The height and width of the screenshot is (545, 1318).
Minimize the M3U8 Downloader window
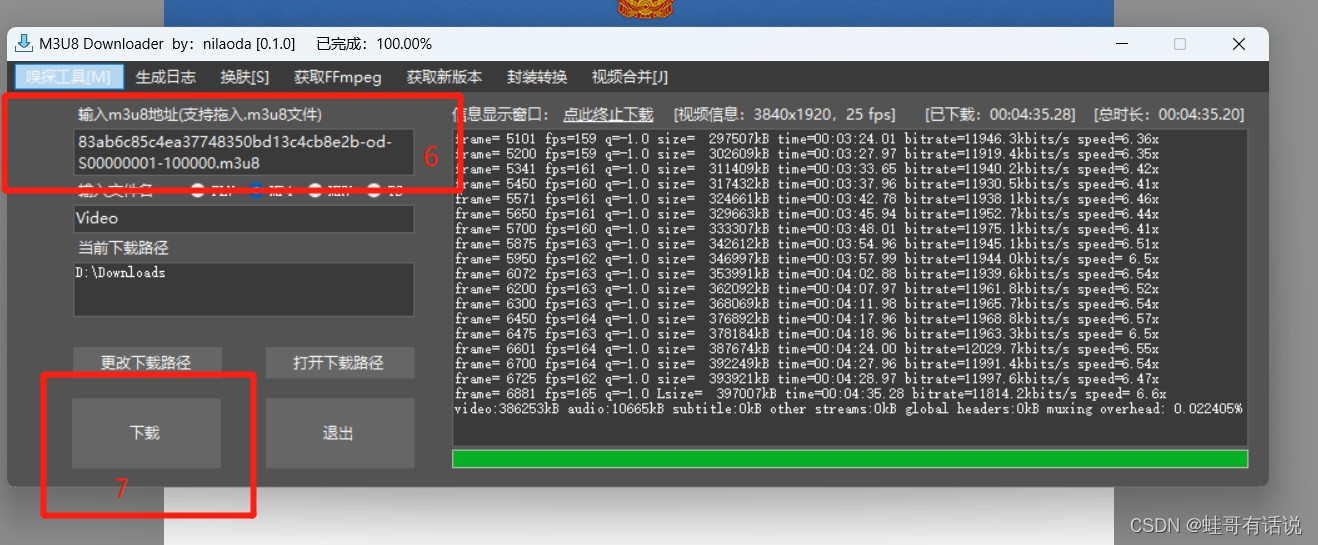point(1121,44)
